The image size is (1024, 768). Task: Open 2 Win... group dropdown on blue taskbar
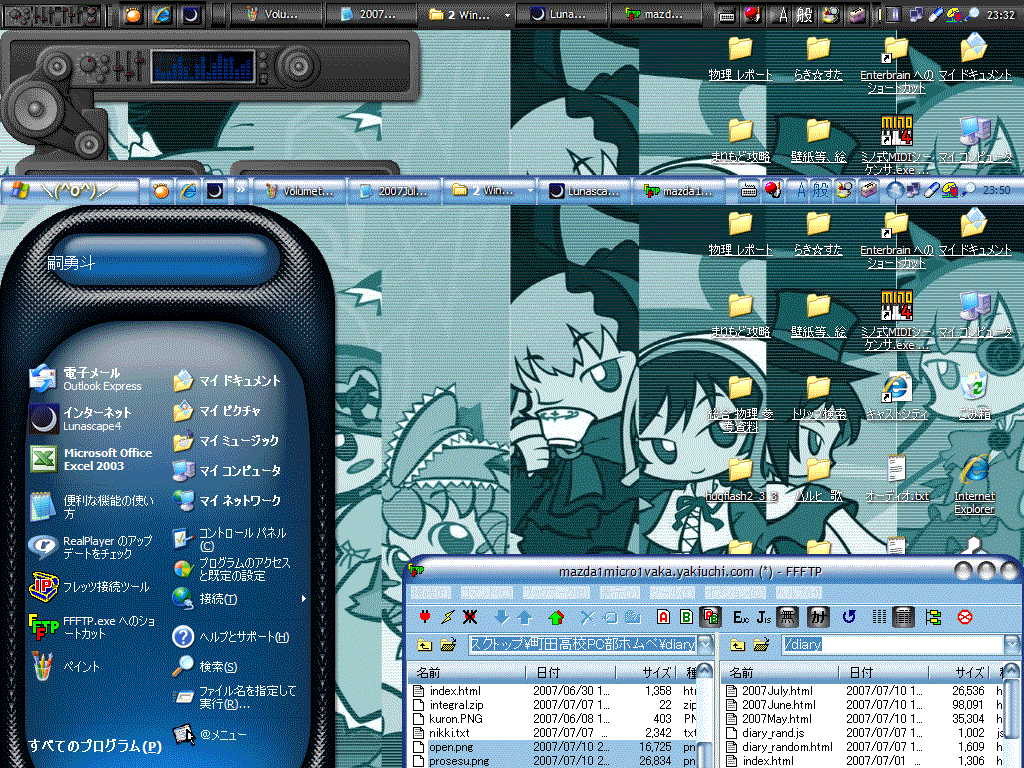530,191
